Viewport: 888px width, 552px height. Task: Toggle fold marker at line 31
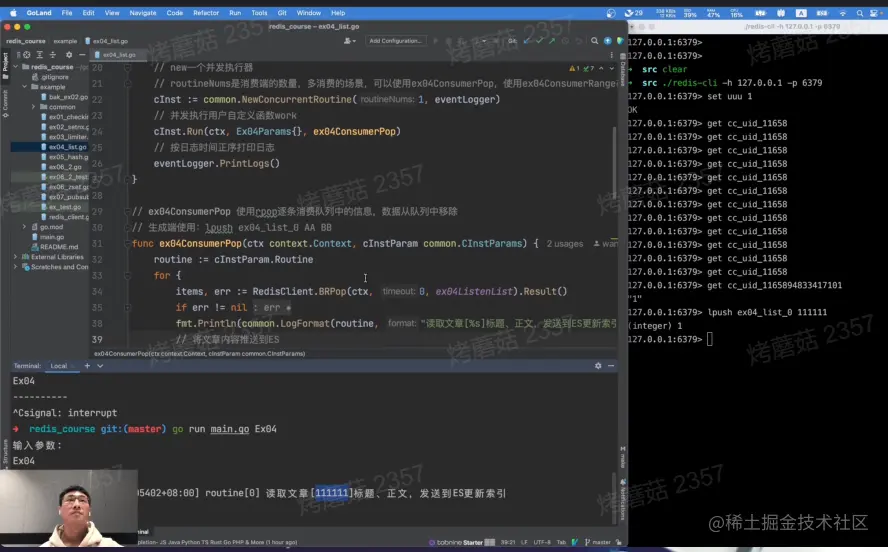127,243
